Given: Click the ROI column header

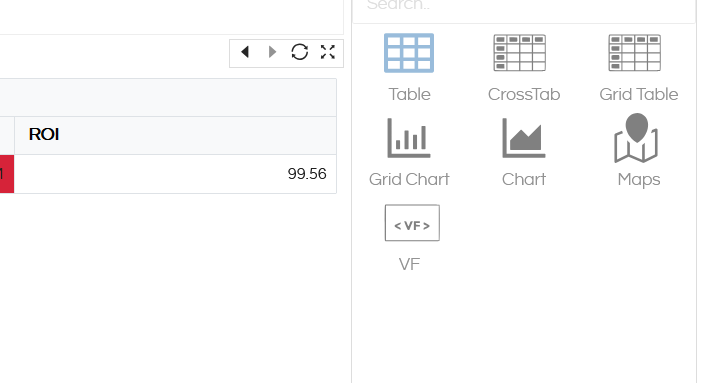Looking at the screenshot, I should pyautogui.click(x=175, y=135).
